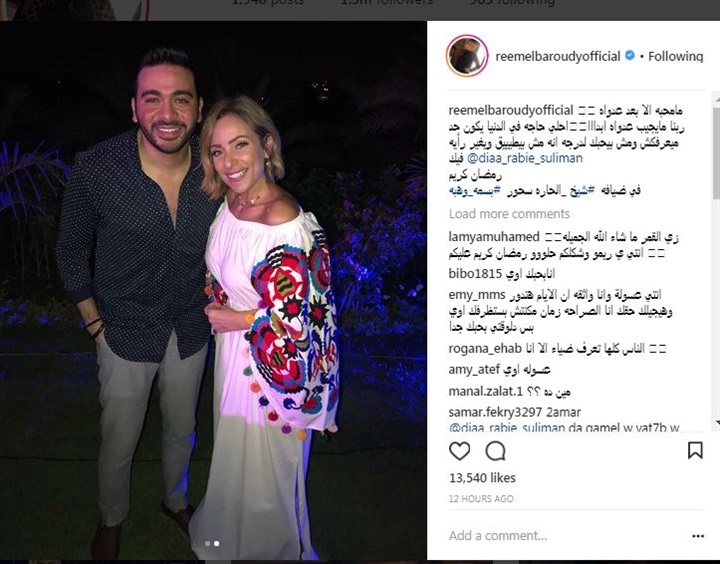Select the first carousel dot indicator

click(x=208, y=543)
